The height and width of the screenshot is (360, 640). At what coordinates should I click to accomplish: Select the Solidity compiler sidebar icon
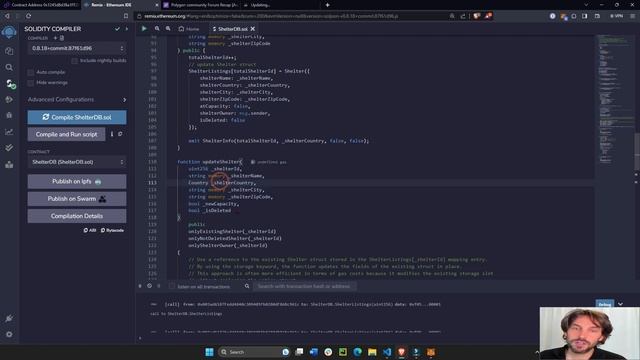(x=10, y=84)
